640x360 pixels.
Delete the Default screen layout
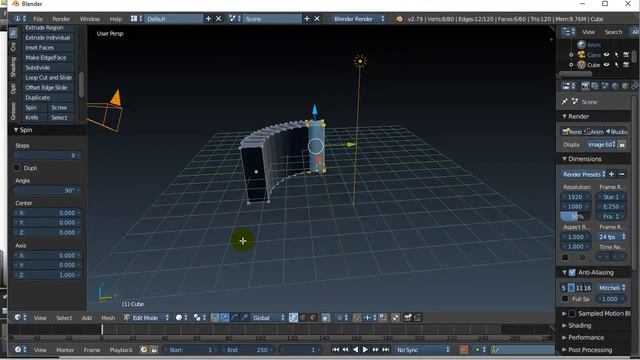(218, 19)
